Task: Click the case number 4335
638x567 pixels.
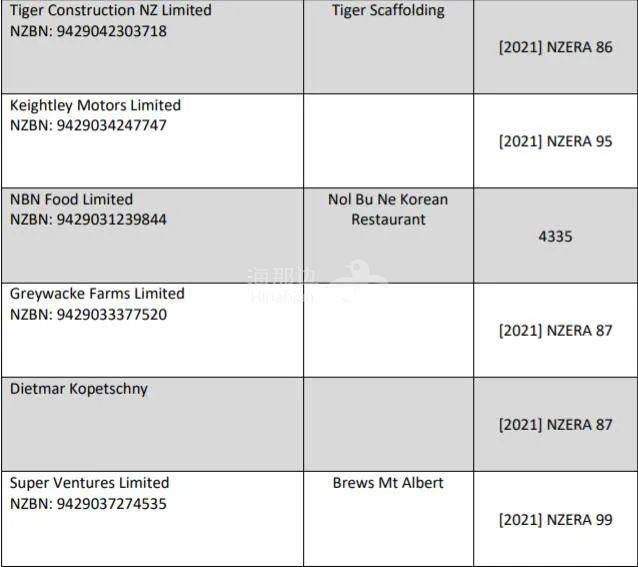Action: click(555, 236)
